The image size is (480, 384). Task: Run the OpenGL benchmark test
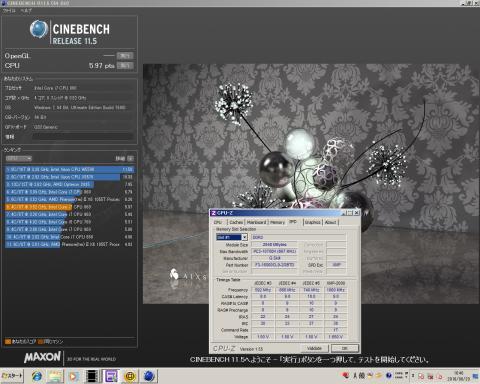[125, 55]
